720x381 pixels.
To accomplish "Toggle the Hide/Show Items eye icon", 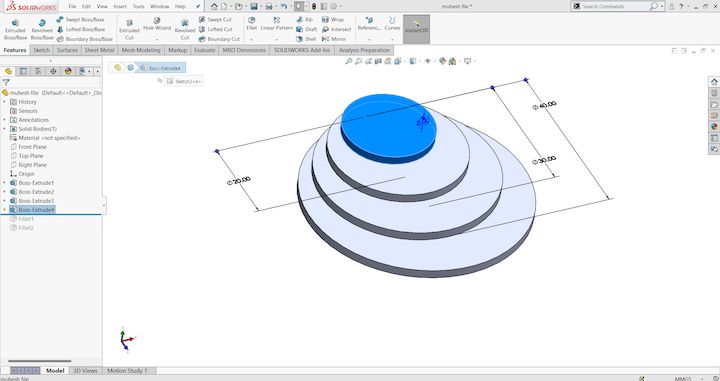I will tap(428, 61).
